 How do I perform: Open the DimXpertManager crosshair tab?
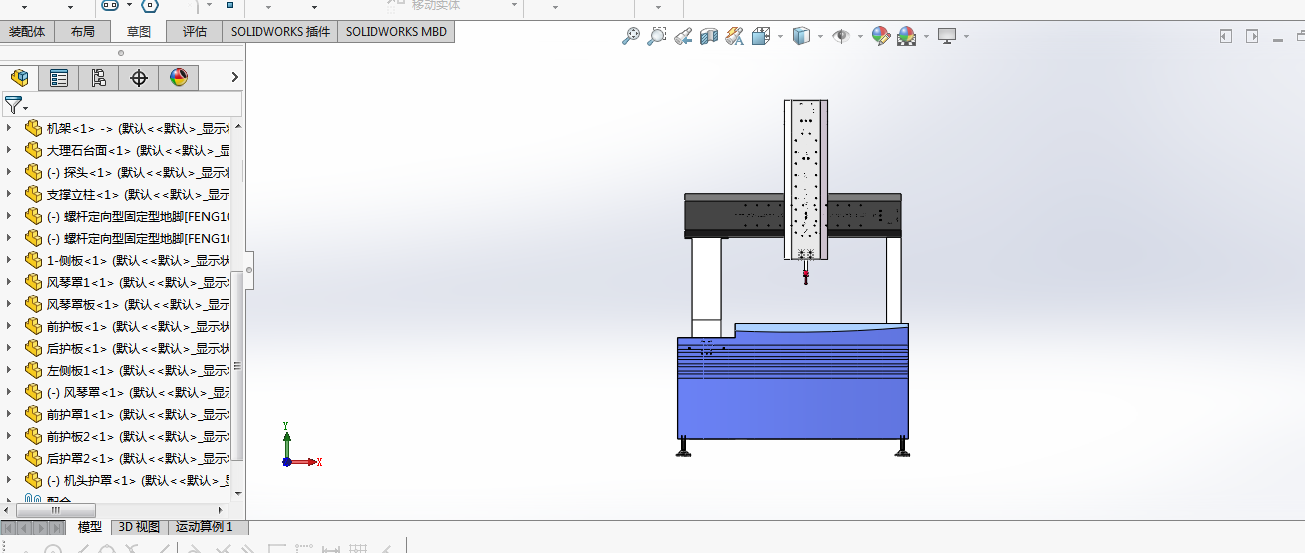click(139, 78)
